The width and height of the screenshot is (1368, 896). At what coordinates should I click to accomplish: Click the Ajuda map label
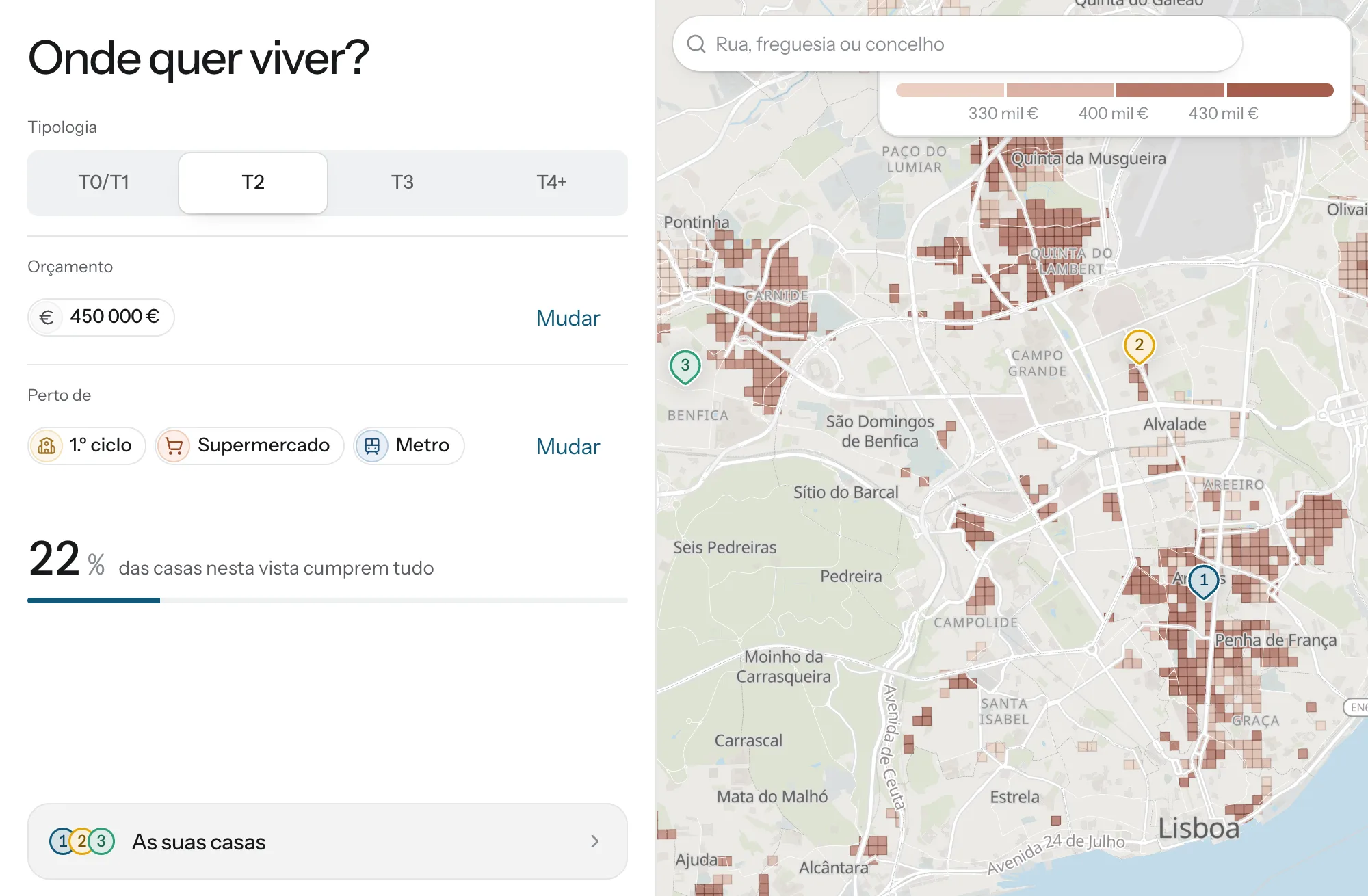[696, 860]
